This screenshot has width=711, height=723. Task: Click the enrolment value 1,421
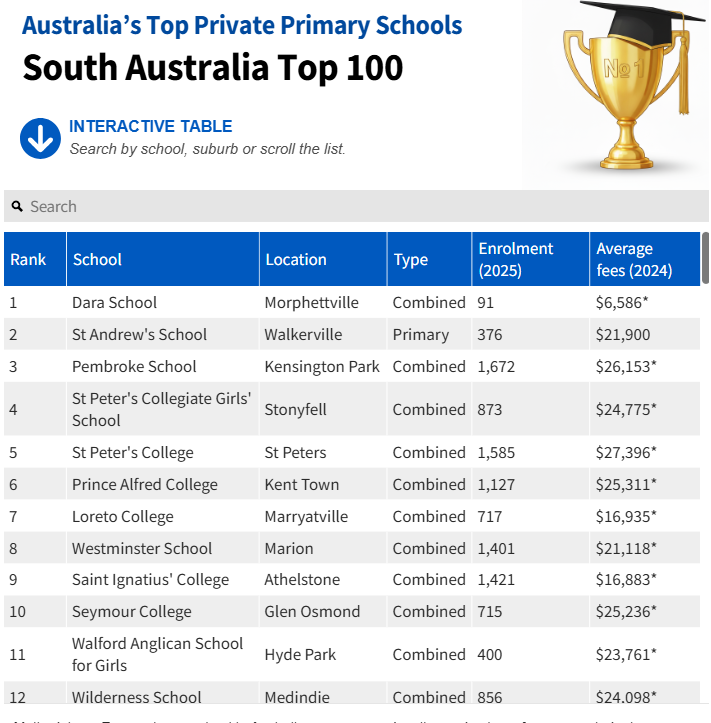496,580
